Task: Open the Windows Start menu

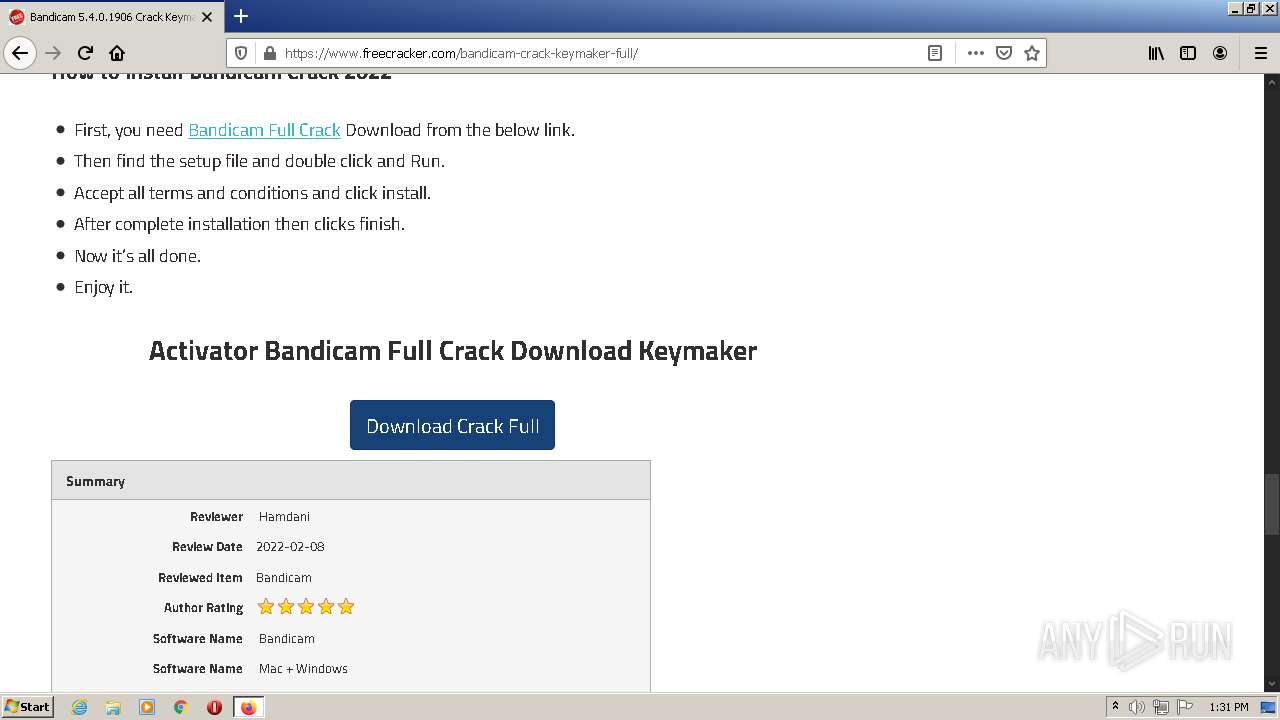Action: [x=28, y=707]
